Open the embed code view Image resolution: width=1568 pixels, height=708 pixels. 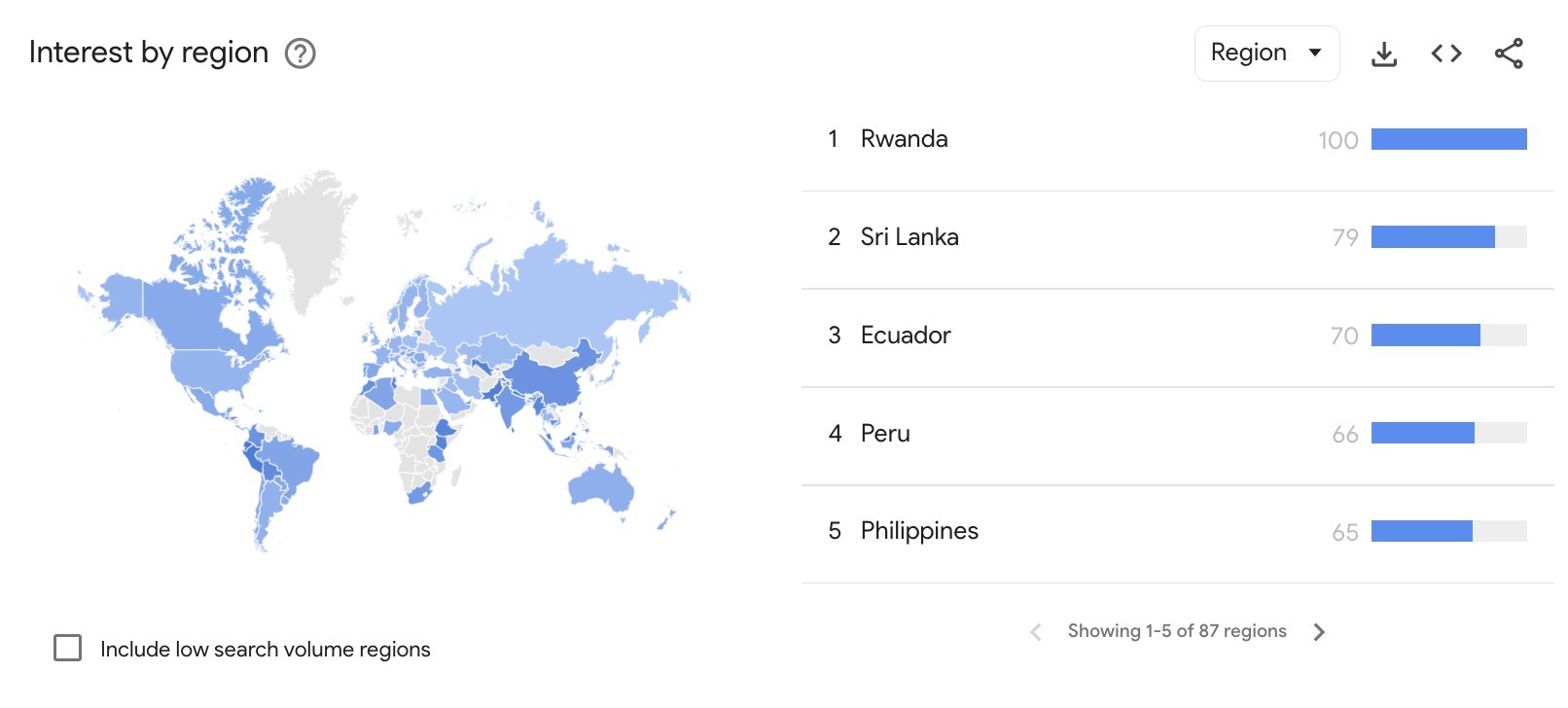click(1445, 53)
